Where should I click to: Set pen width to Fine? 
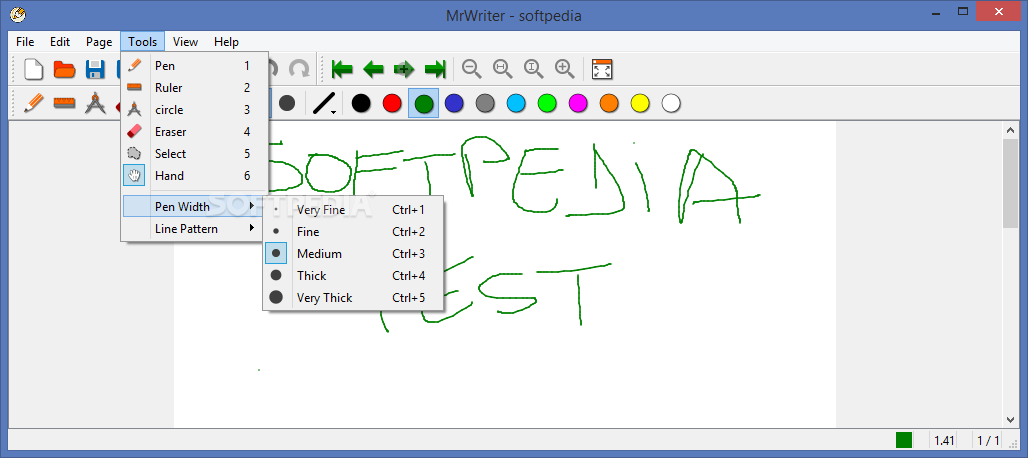[x=353, y=231]
